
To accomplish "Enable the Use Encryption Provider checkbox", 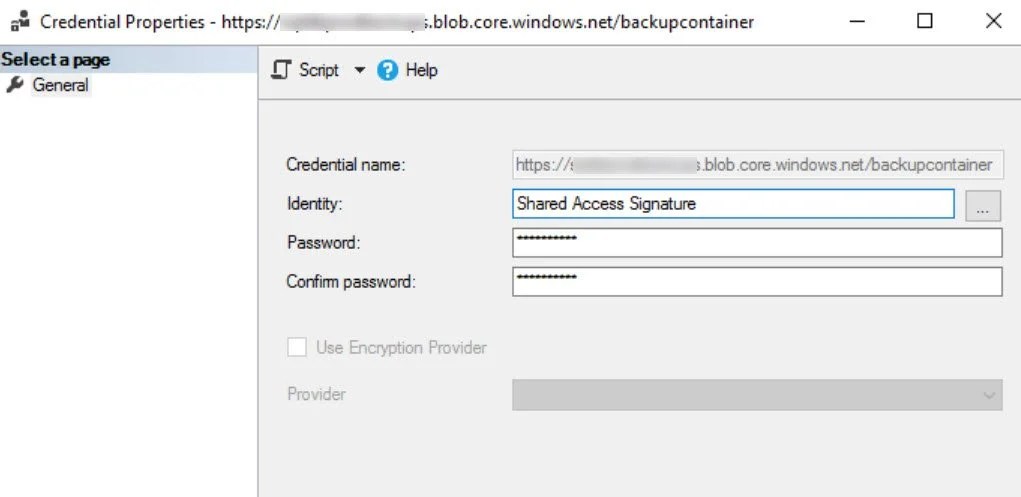I will pyautogui.click(x=297, y=348).
